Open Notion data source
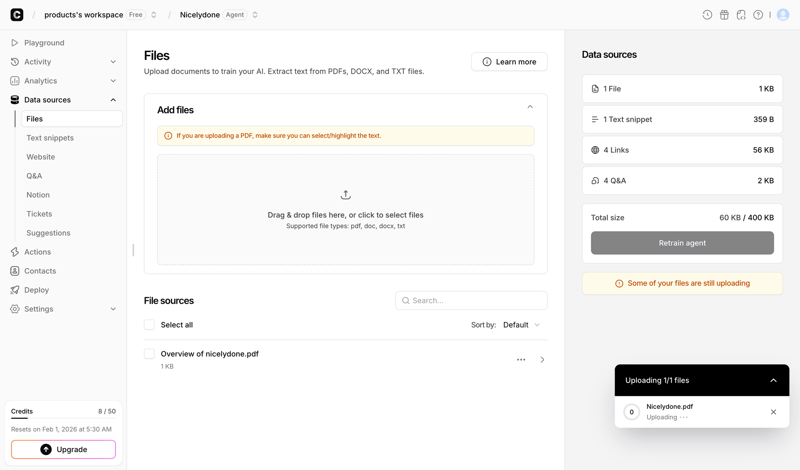The width and height of the screenshot is (800, 470). pos(38,195)
